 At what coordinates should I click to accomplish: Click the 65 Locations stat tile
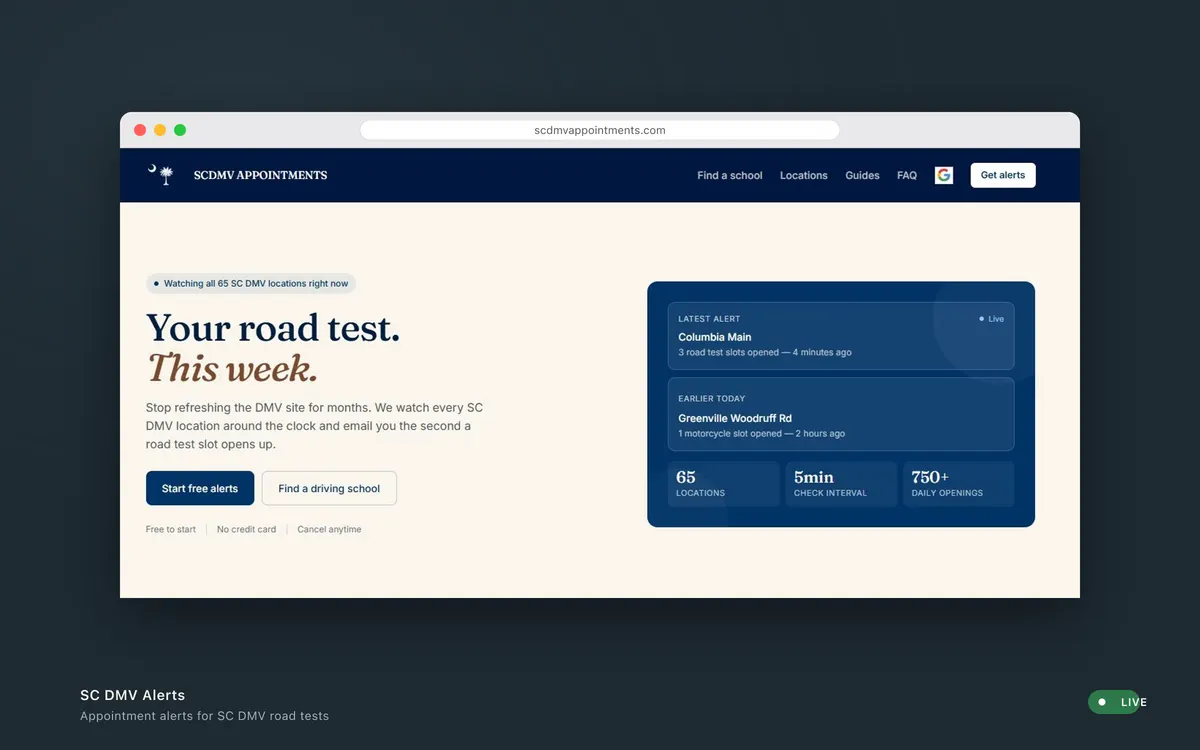pyautogui.click(x=723, y=484)
